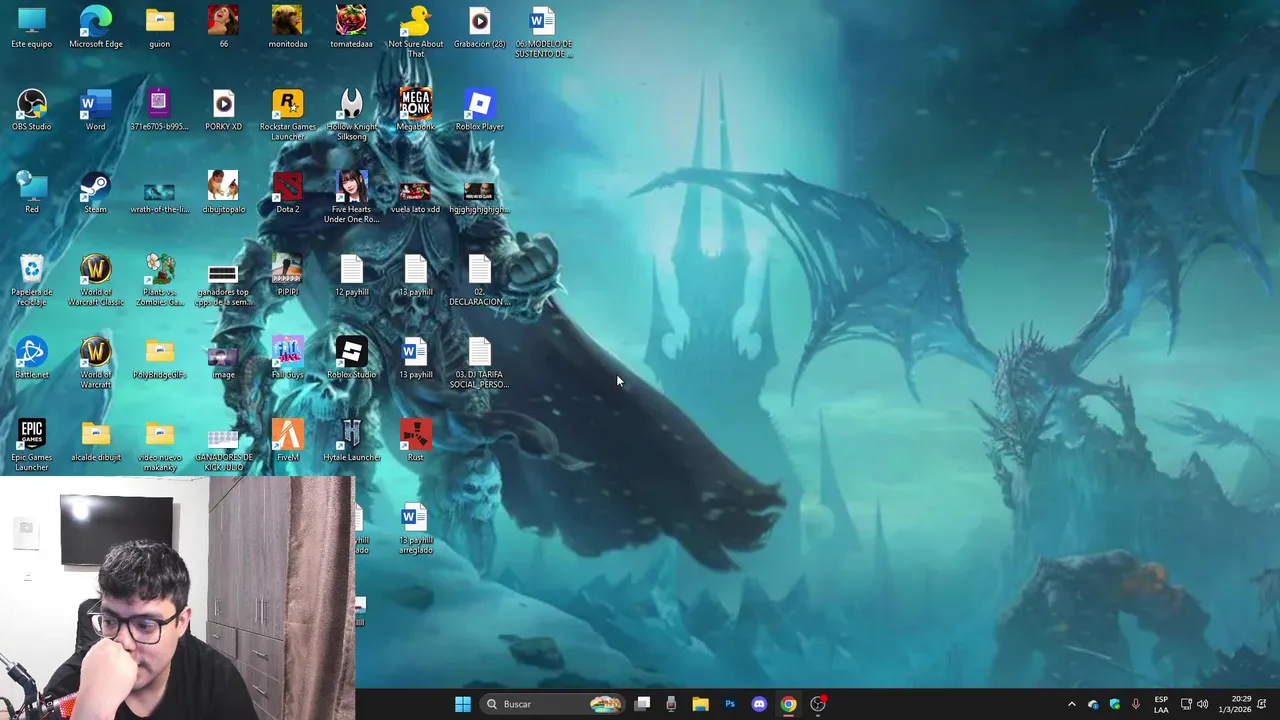Launch the Rust game shortcut
Screen dimensions: 1280x720
coord(416,441)
